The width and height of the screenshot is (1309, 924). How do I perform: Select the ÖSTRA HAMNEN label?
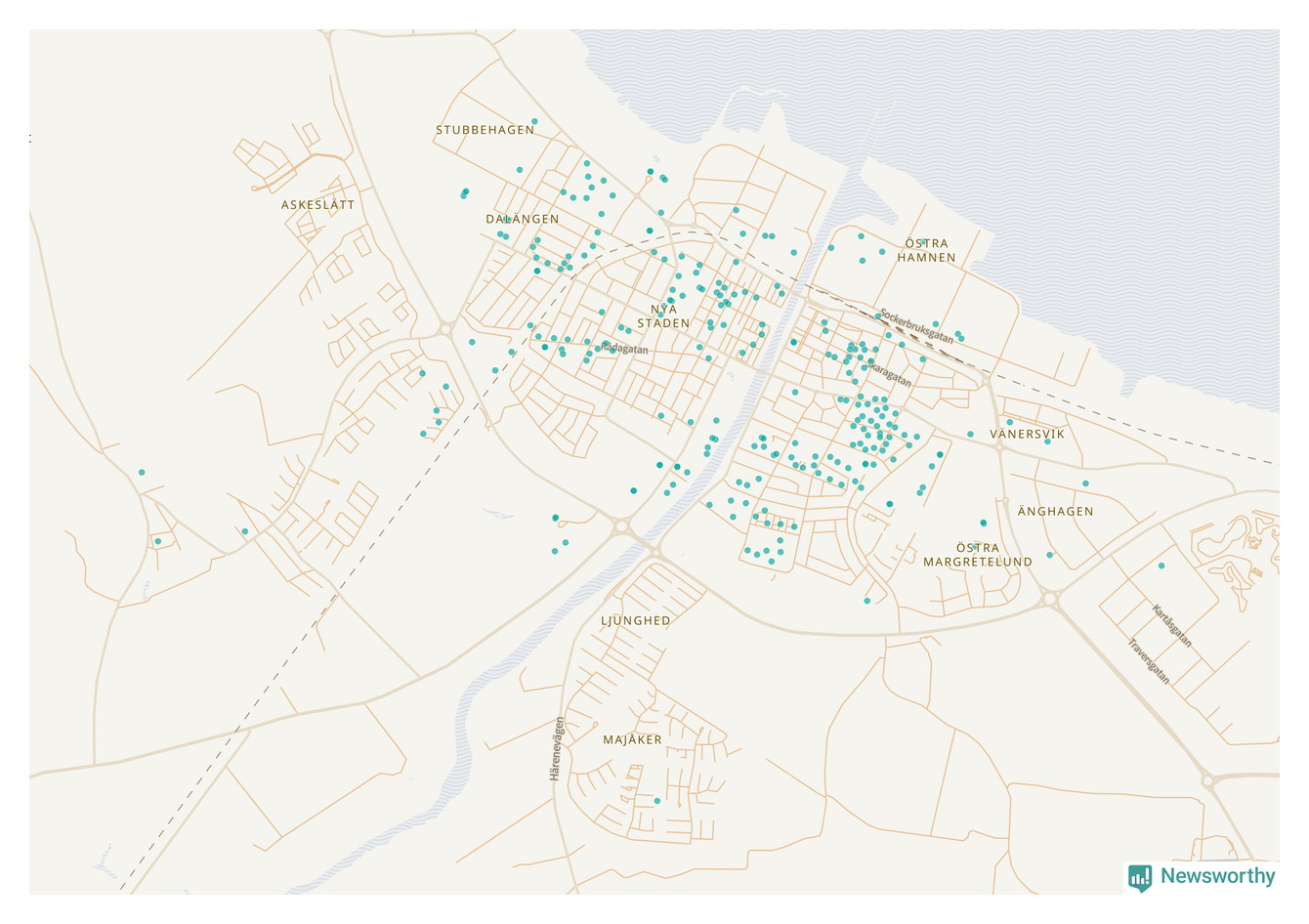click(x=926, y=251)
